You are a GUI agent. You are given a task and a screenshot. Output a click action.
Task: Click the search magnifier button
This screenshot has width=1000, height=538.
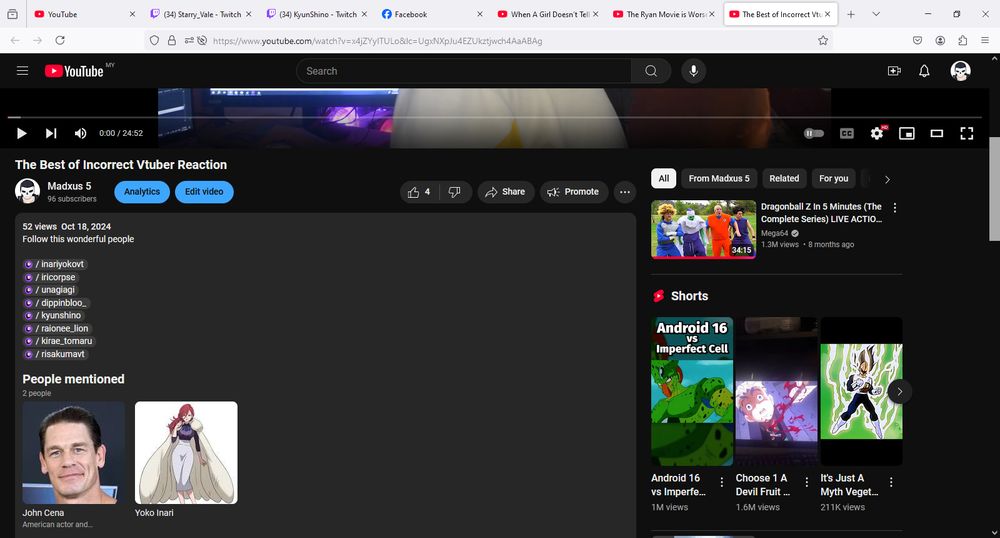pos(651,71)
